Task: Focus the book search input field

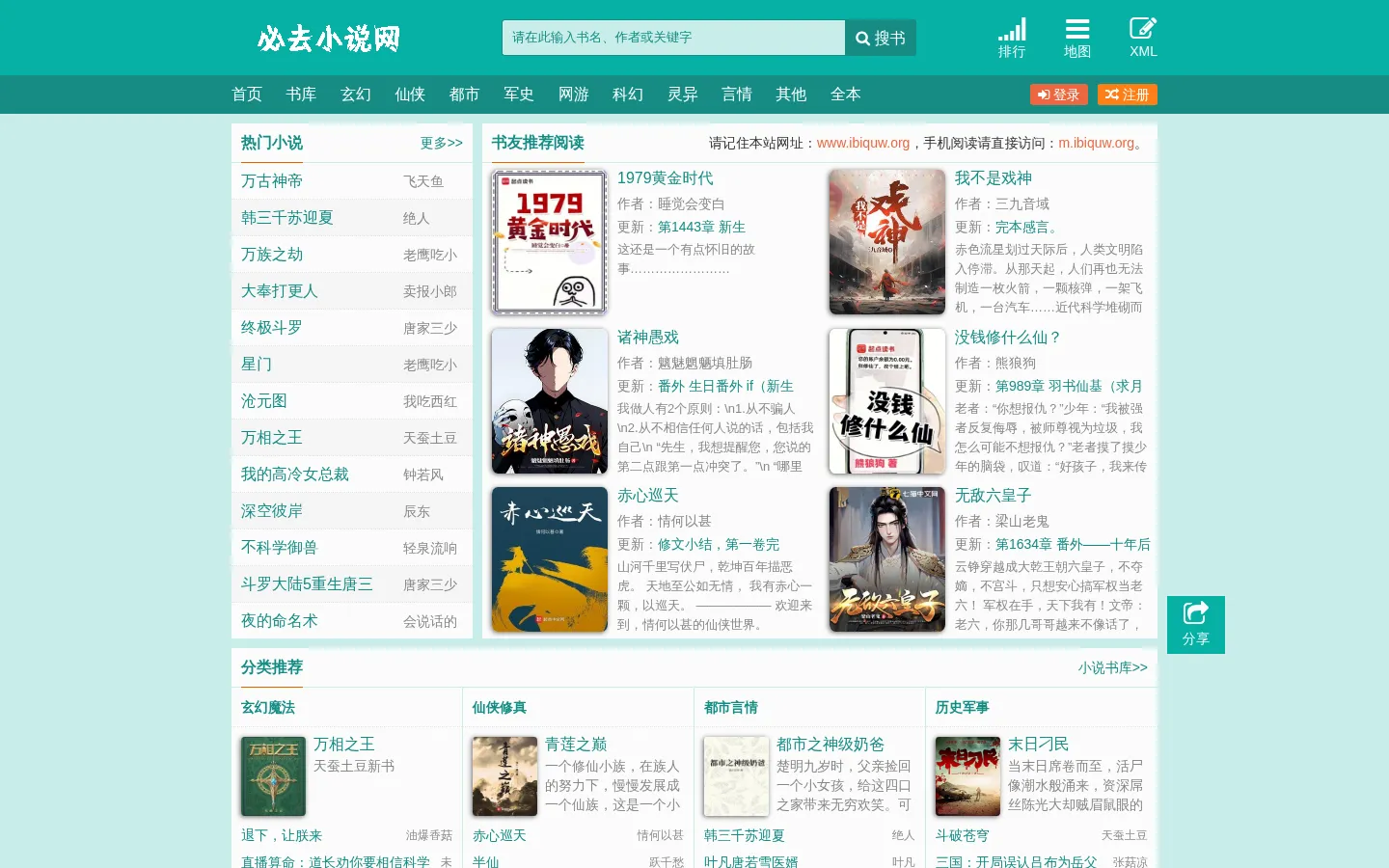Action: [673, 38]
